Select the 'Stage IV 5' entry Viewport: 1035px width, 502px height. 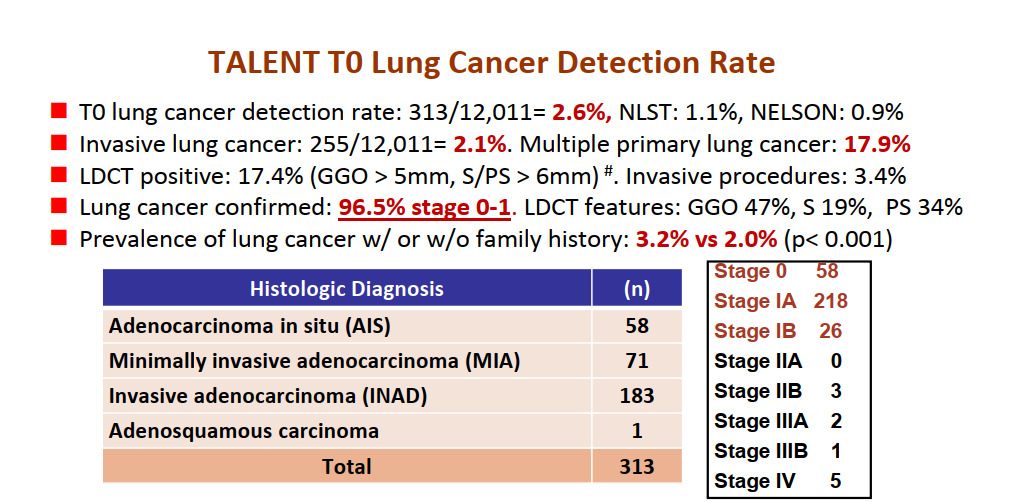coord(777,481)
